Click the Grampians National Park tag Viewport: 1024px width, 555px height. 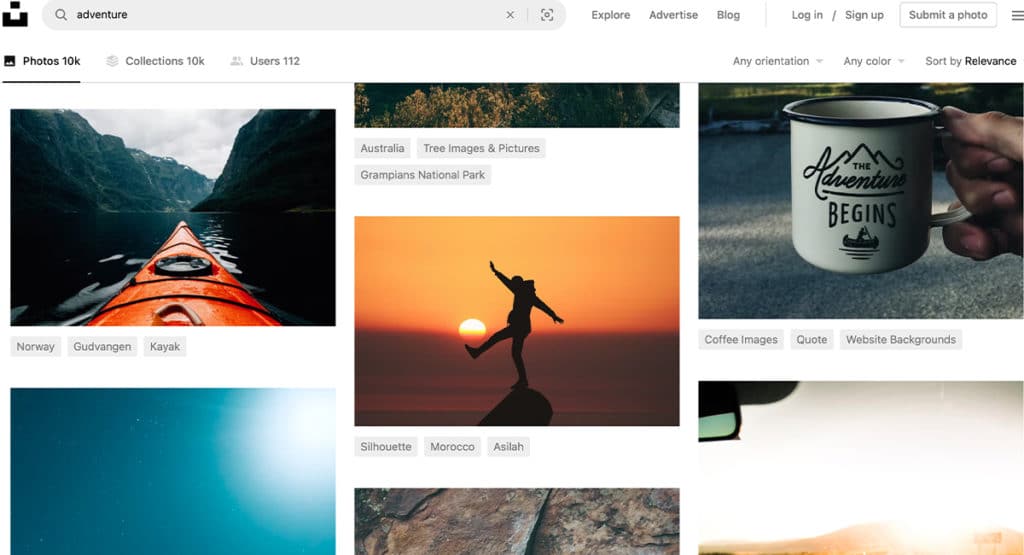click(423, 174)
